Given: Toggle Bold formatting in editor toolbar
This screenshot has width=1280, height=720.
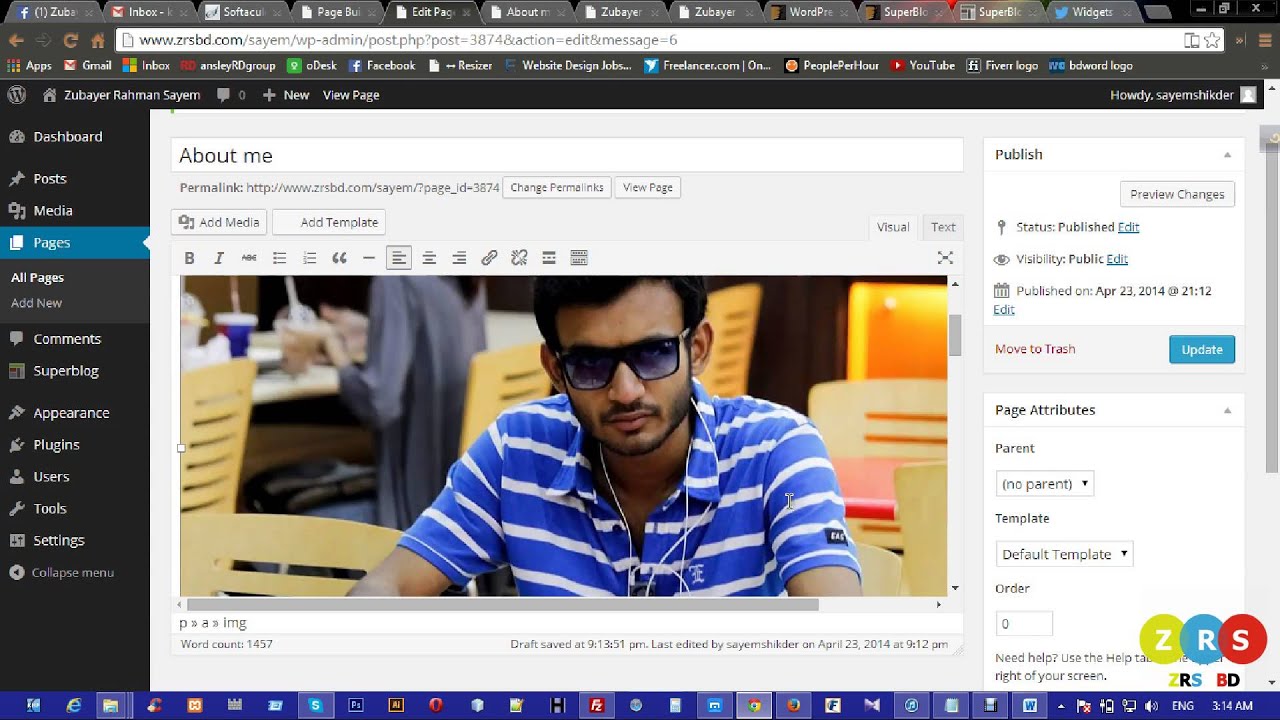Looking at the screenshot, I should [189, 258].
